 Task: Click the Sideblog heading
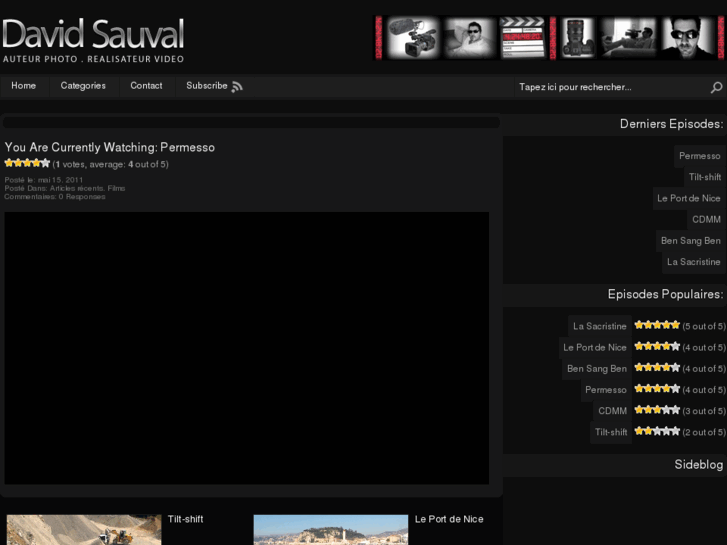(x=698, y=465)
